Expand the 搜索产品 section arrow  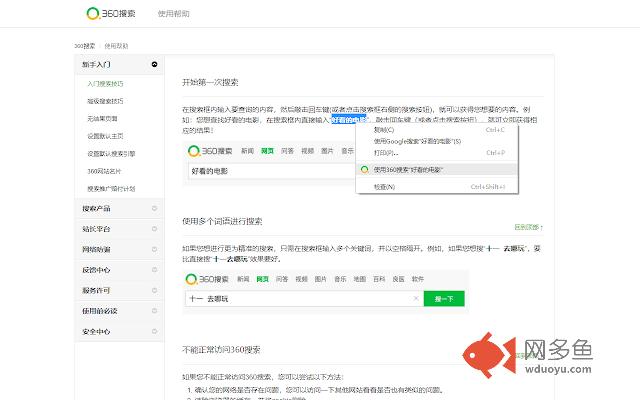point(154,208)
